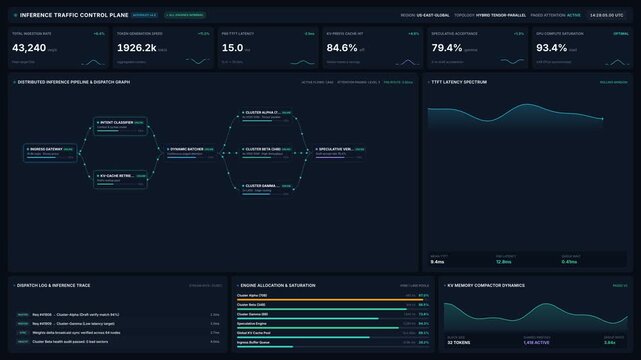Open the Cluster Beta health audit log entry
The width and height of the screenshot is (641, 360).
tap(118, 342)
